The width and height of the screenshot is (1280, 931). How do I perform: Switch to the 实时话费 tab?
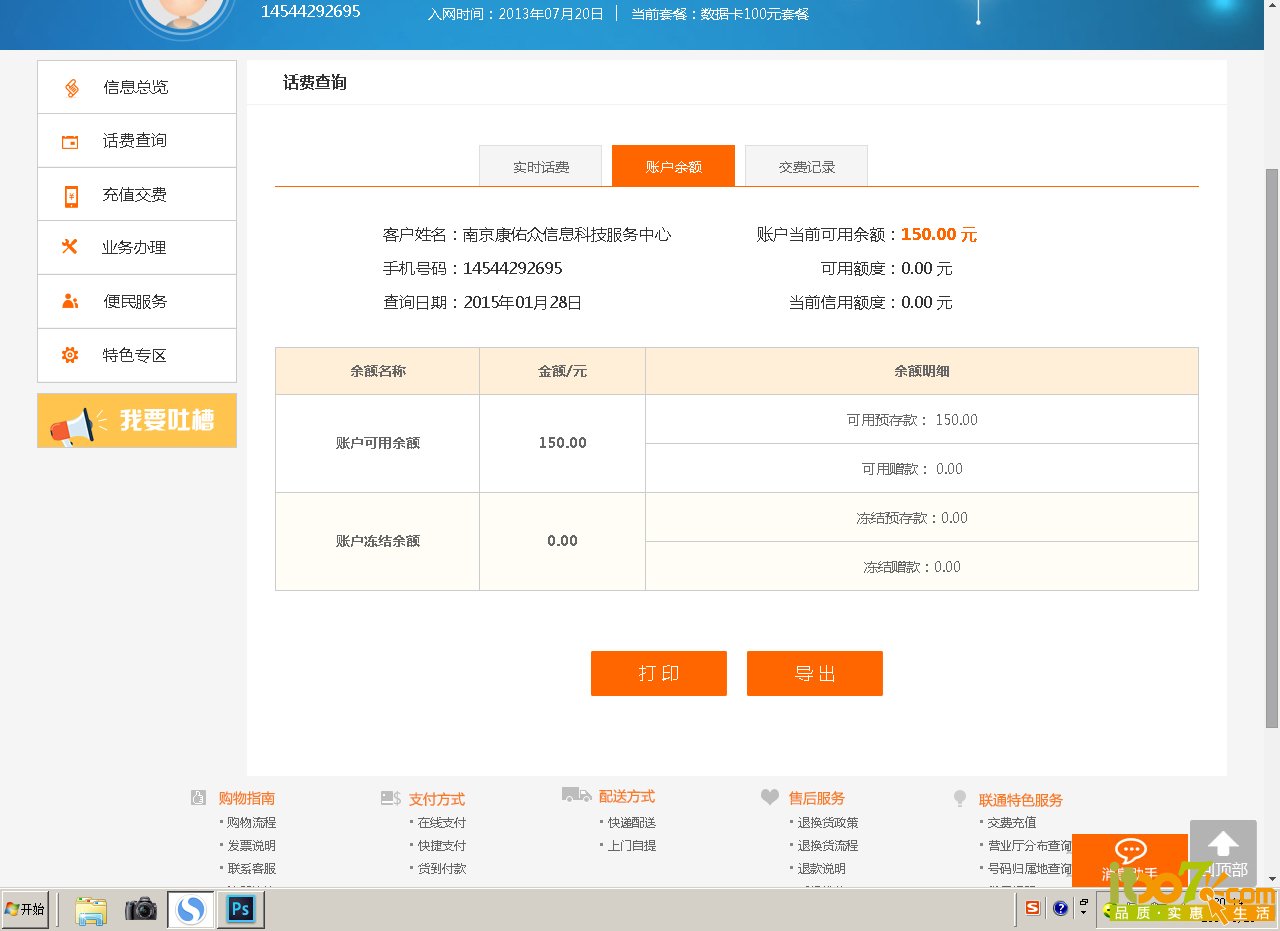click(x=541, y=167)
